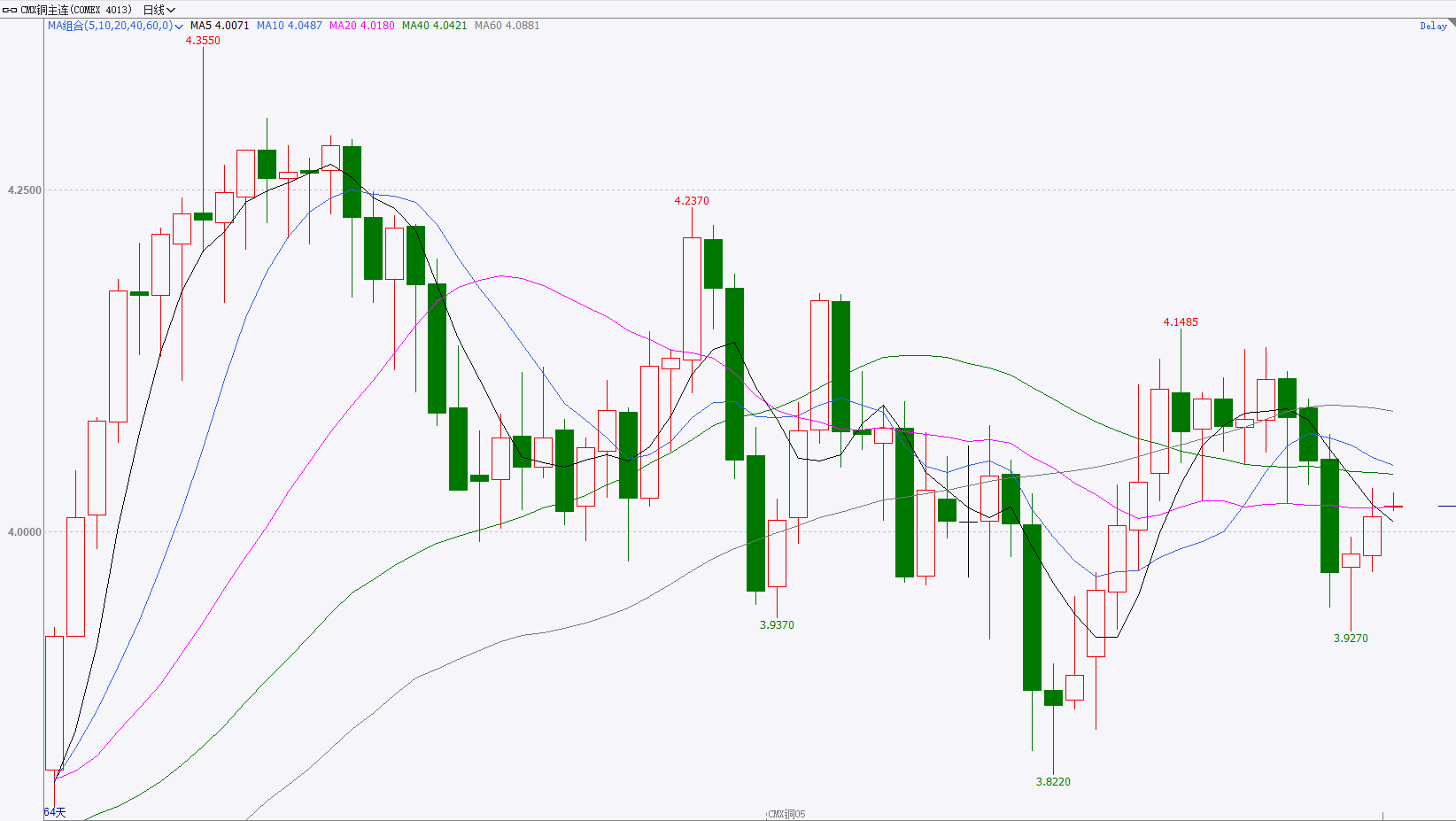
Task: Click the CMX铜主连(COMEX 4013) contract title
Action: point(76,10)
